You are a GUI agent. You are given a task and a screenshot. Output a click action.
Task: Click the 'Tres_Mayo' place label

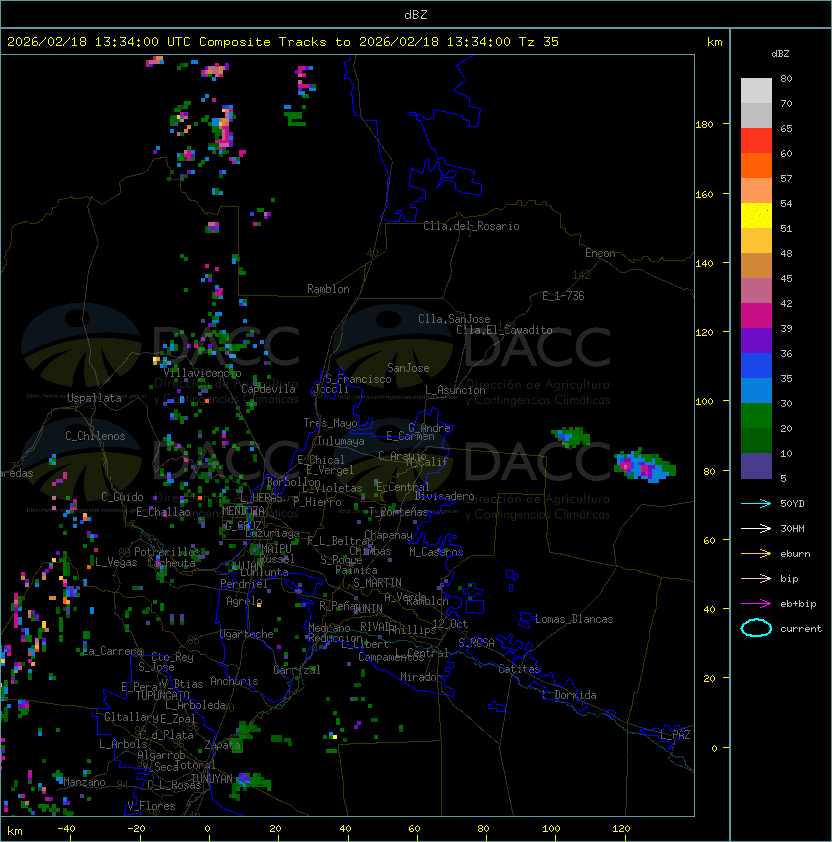pos(330,423)
